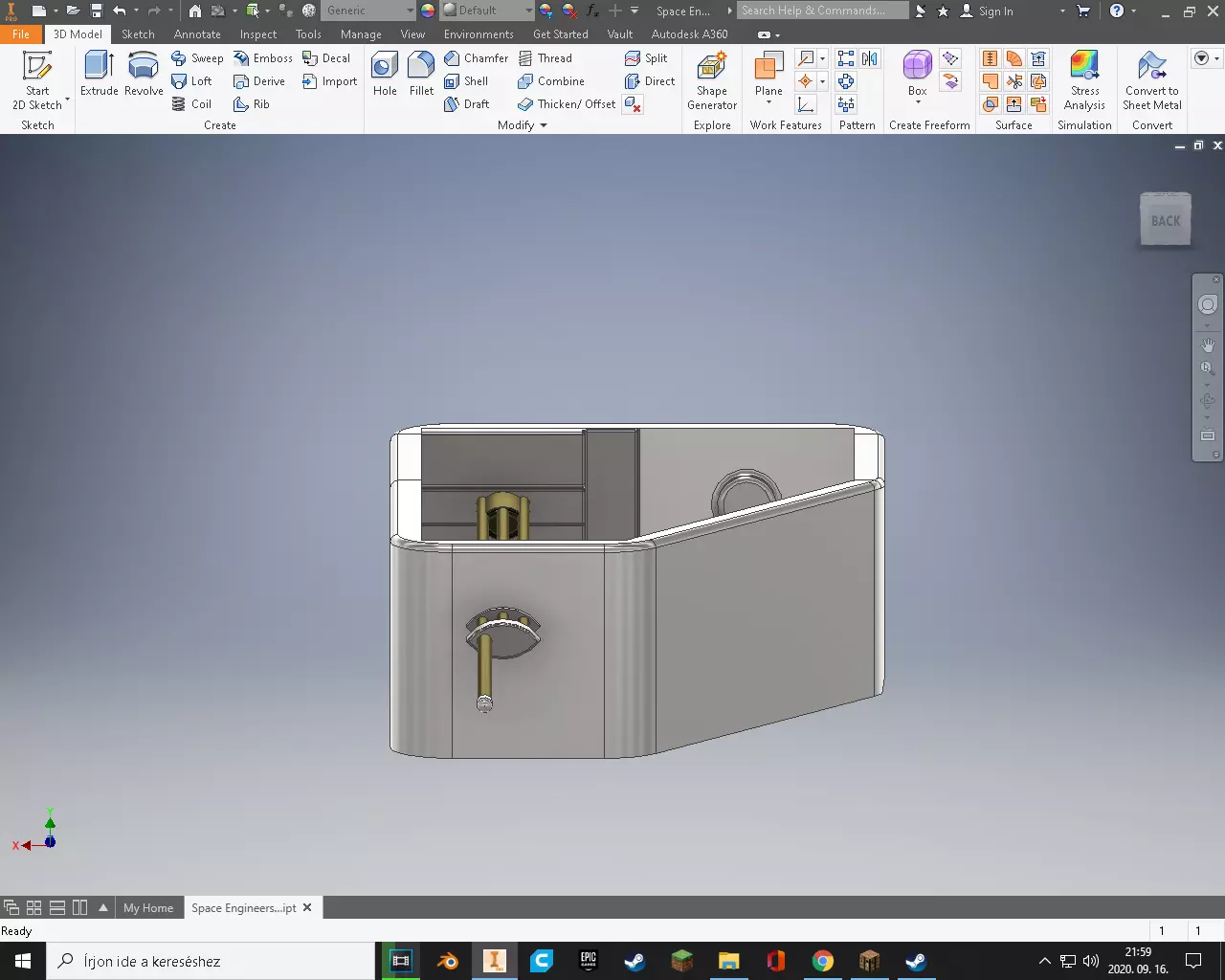
Task: Open the Inspect ribbon tab
Action: tap(258, 33)
